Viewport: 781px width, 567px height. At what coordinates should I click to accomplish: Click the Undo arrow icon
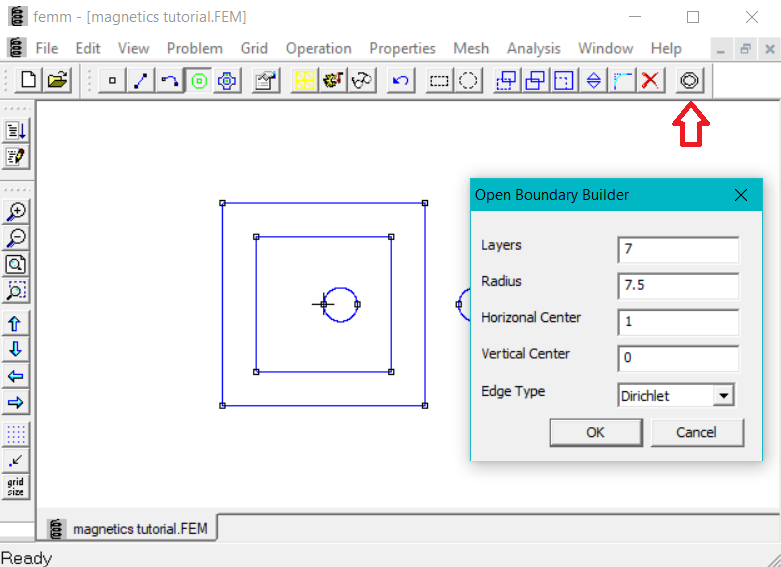(401, 81)
